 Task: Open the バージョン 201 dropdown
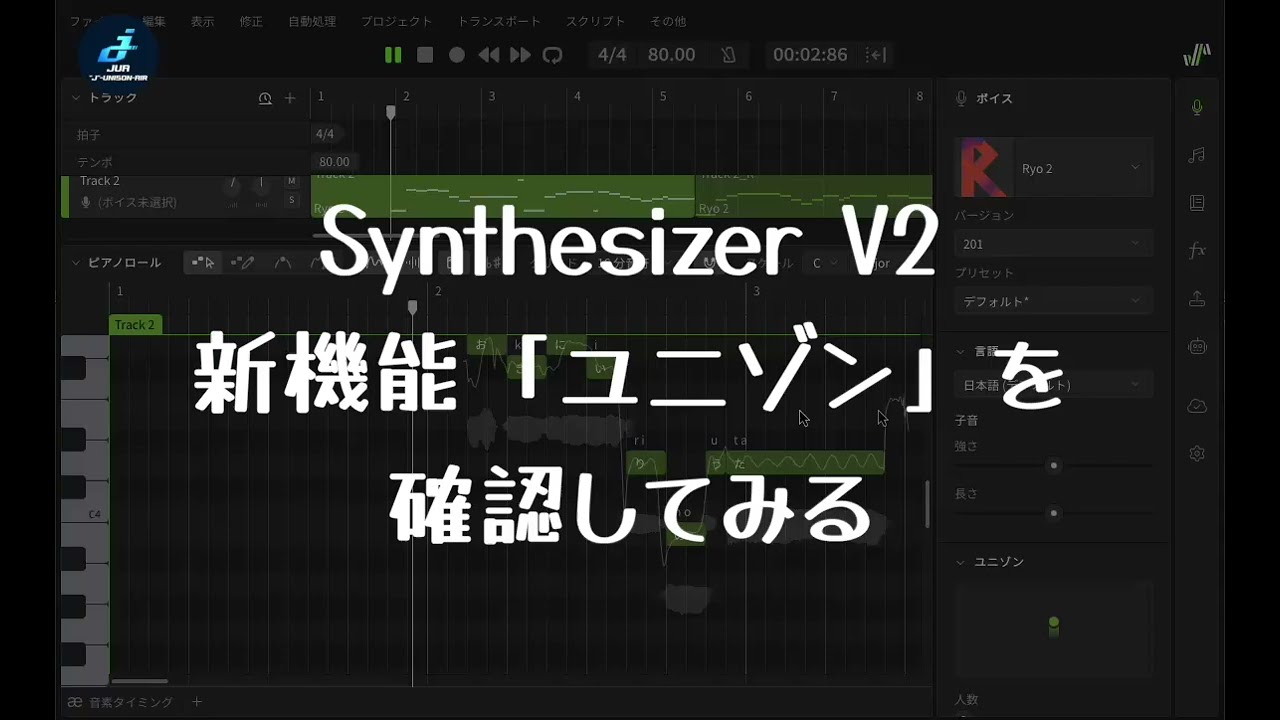point(1053,244)
